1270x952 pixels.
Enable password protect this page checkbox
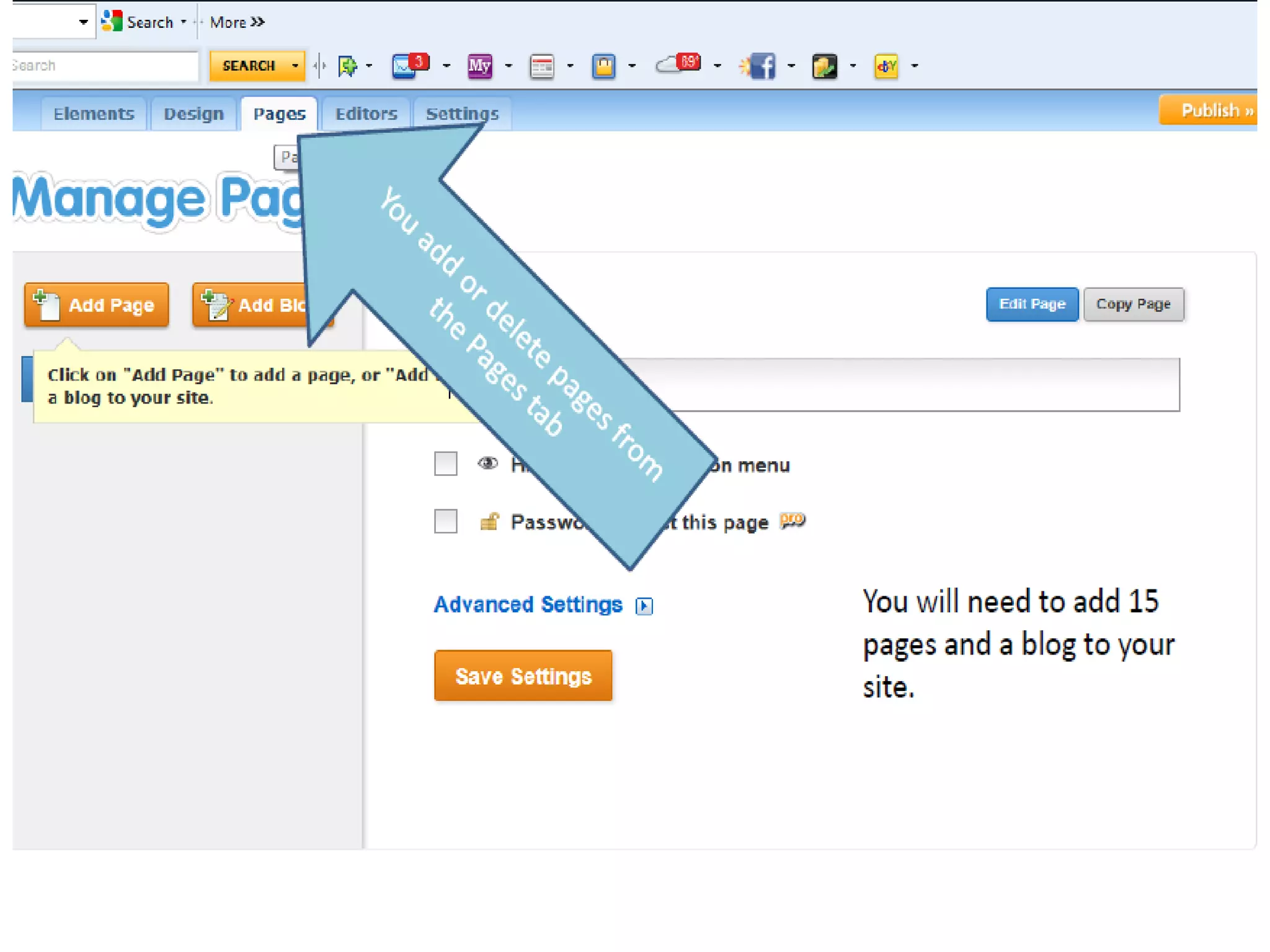pos(445,521)
